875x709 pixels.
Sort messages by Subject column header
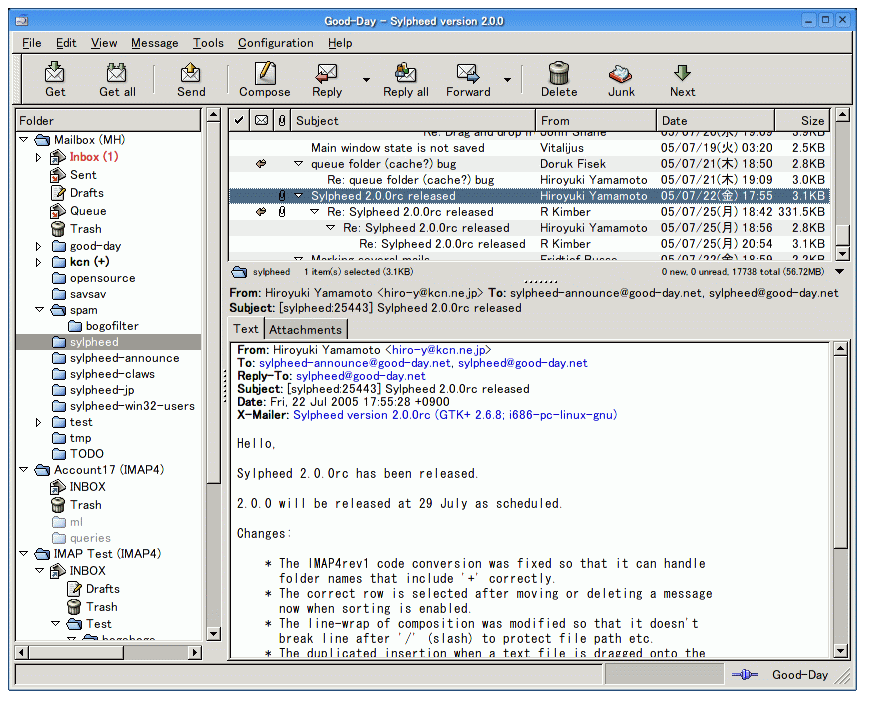click(413, 120)
